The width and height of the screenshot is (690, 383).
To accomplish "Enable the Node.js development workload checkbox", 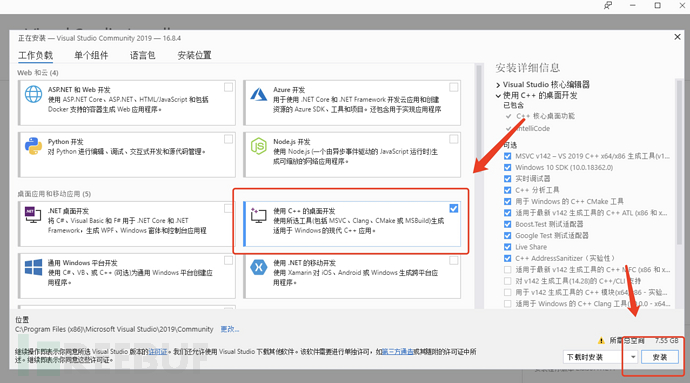I will point(454,139).
